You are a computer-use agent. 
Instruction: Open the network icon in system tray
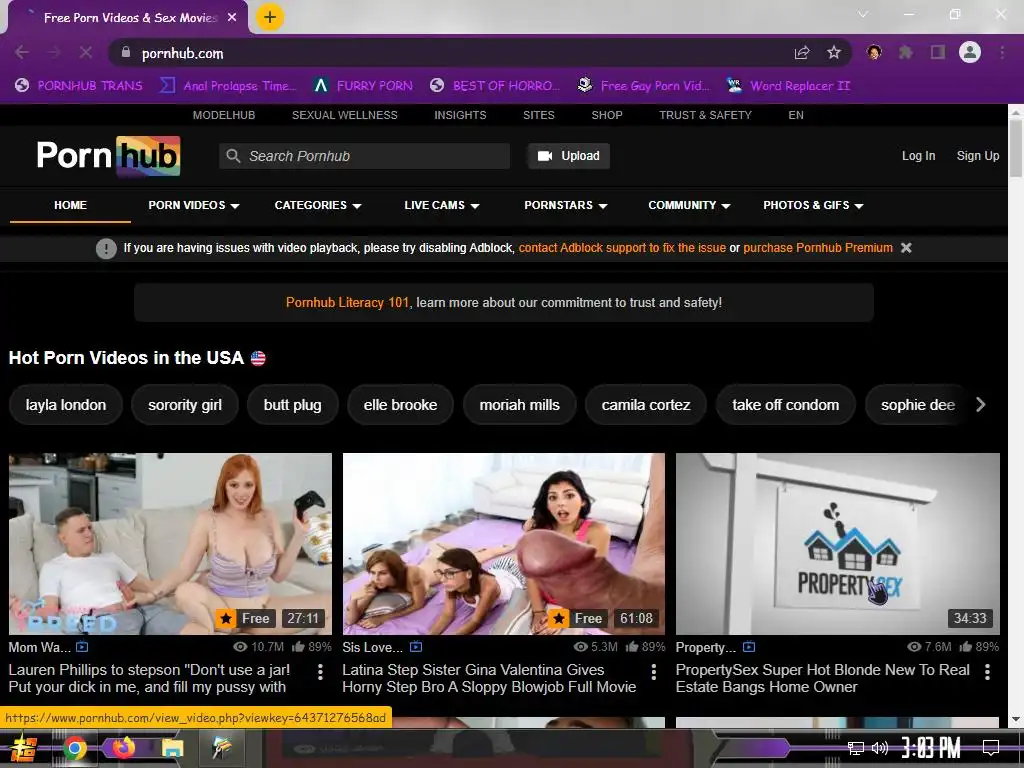(x=856, y=748)
